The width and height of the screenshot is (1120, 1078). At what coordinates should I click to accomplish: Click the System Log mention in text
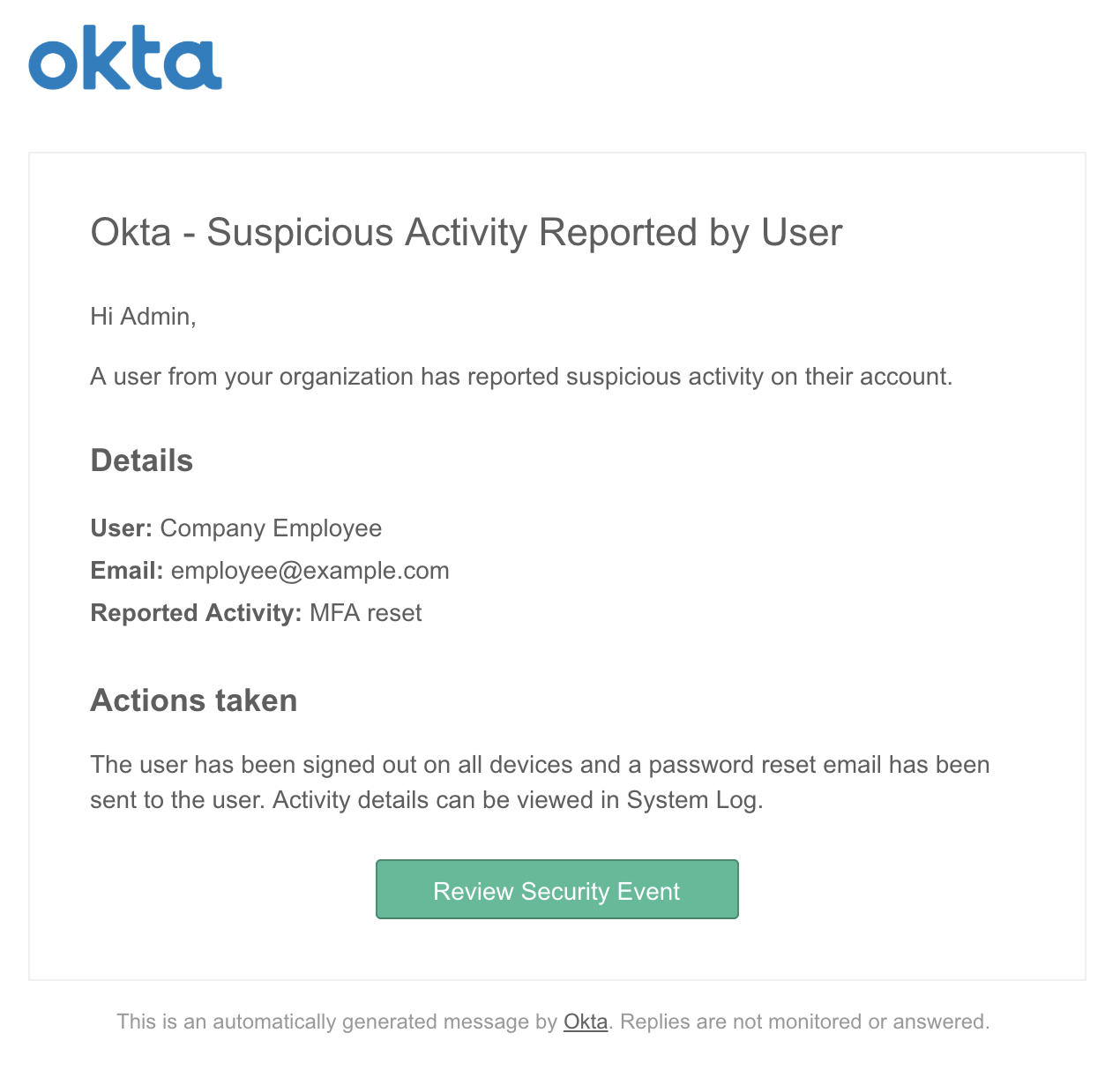pyautogui.click(x=691, y=800)
